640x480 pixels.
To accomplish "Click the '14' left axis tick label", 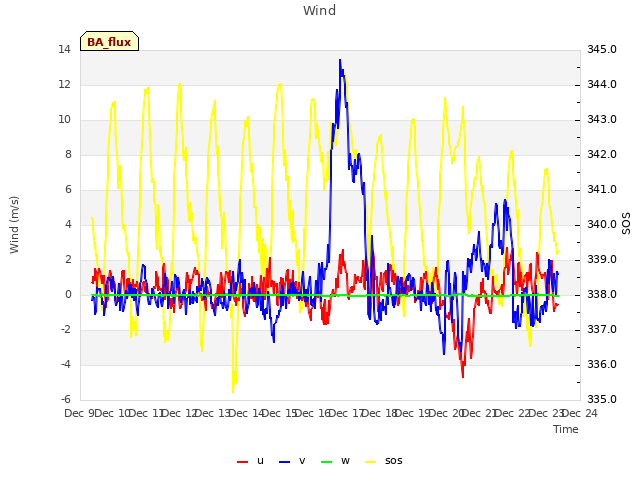I will 64,50.
